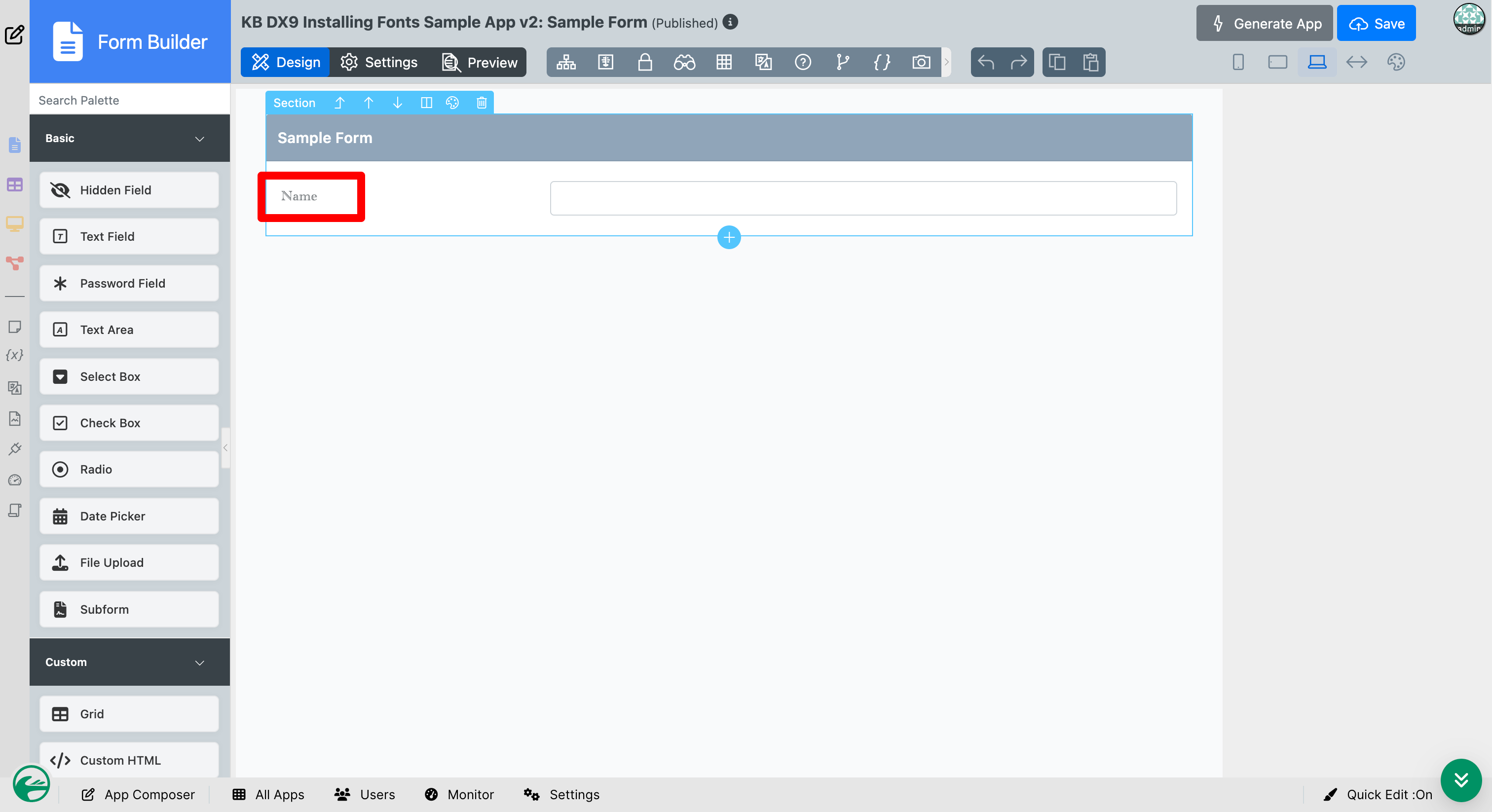Click the redo arrow
Screen dimensions: 1492x812
pyautogui.click(x=1018, y=62)
